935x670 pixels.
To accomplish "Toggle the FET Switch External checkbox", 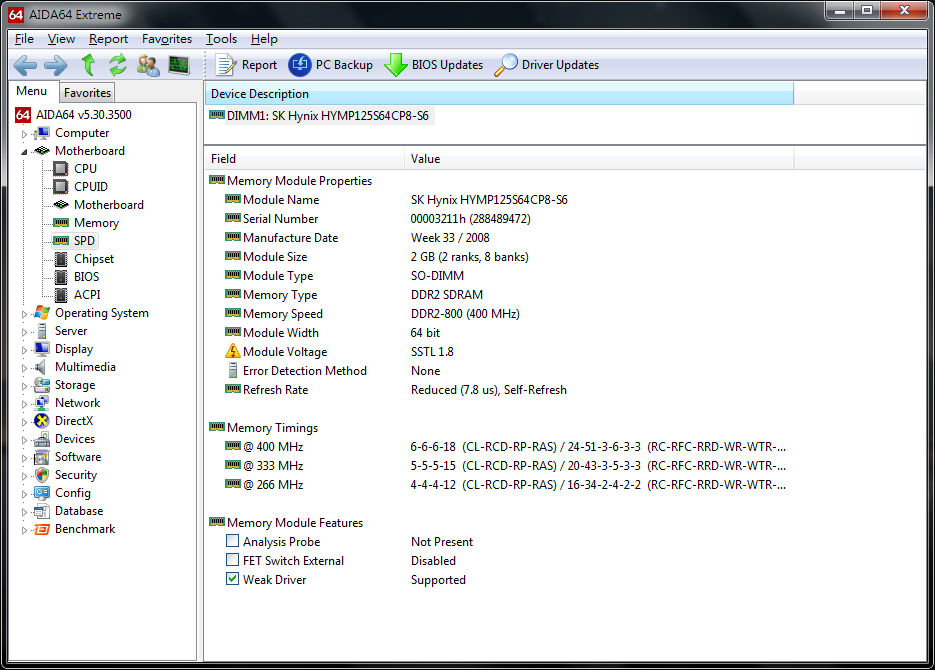I will point(233,560).
